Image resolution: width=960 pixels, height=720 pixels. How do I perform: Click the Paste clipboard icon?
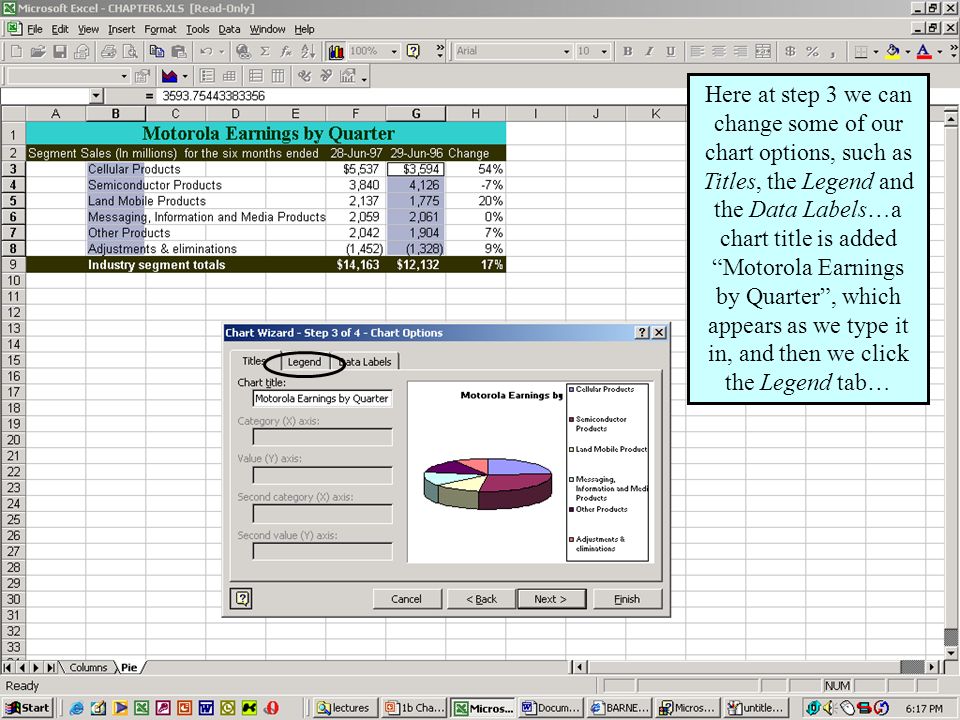(x=179, y=51)
